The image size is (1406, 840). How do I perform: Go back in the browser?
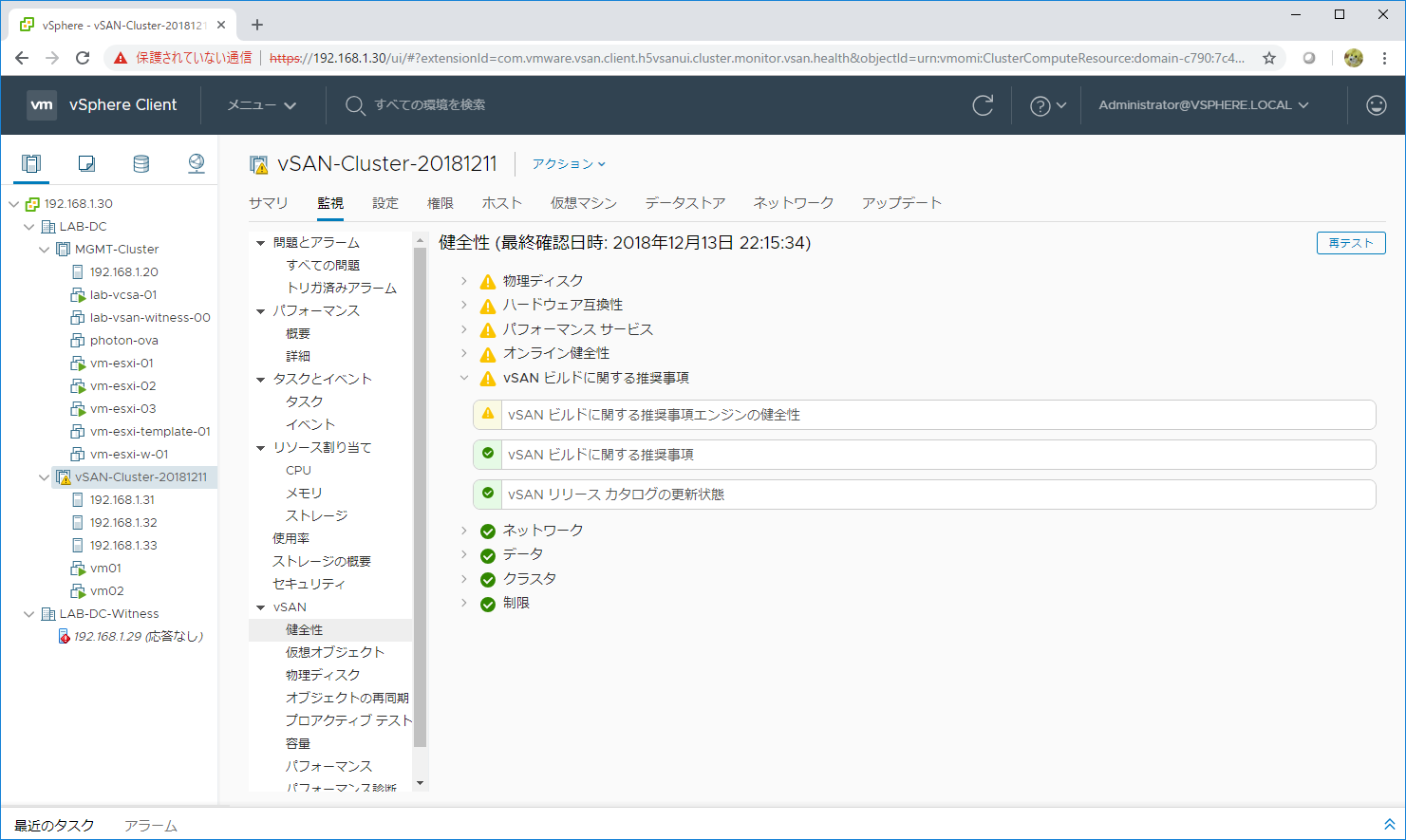point(22,58)
